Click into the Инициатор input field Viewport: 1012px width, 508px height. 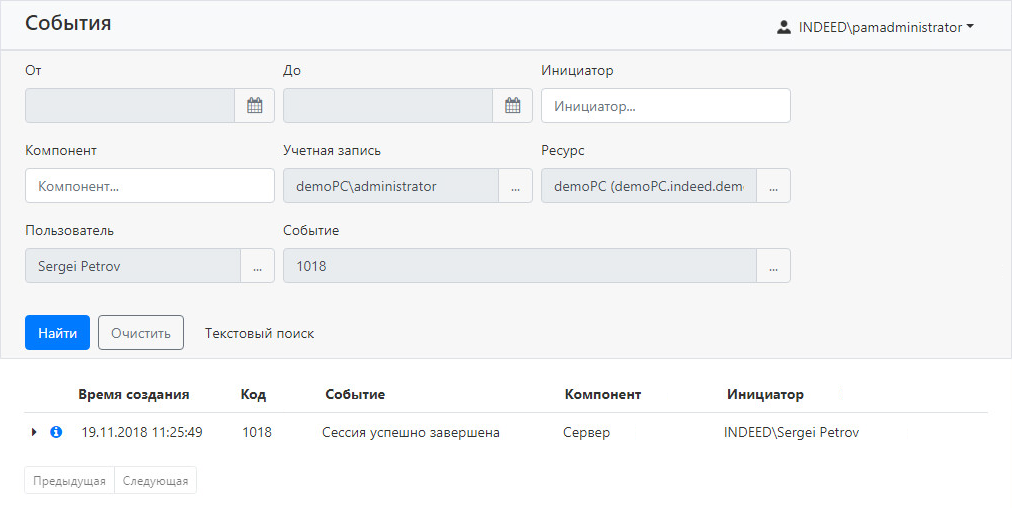(x=665, y=106)
